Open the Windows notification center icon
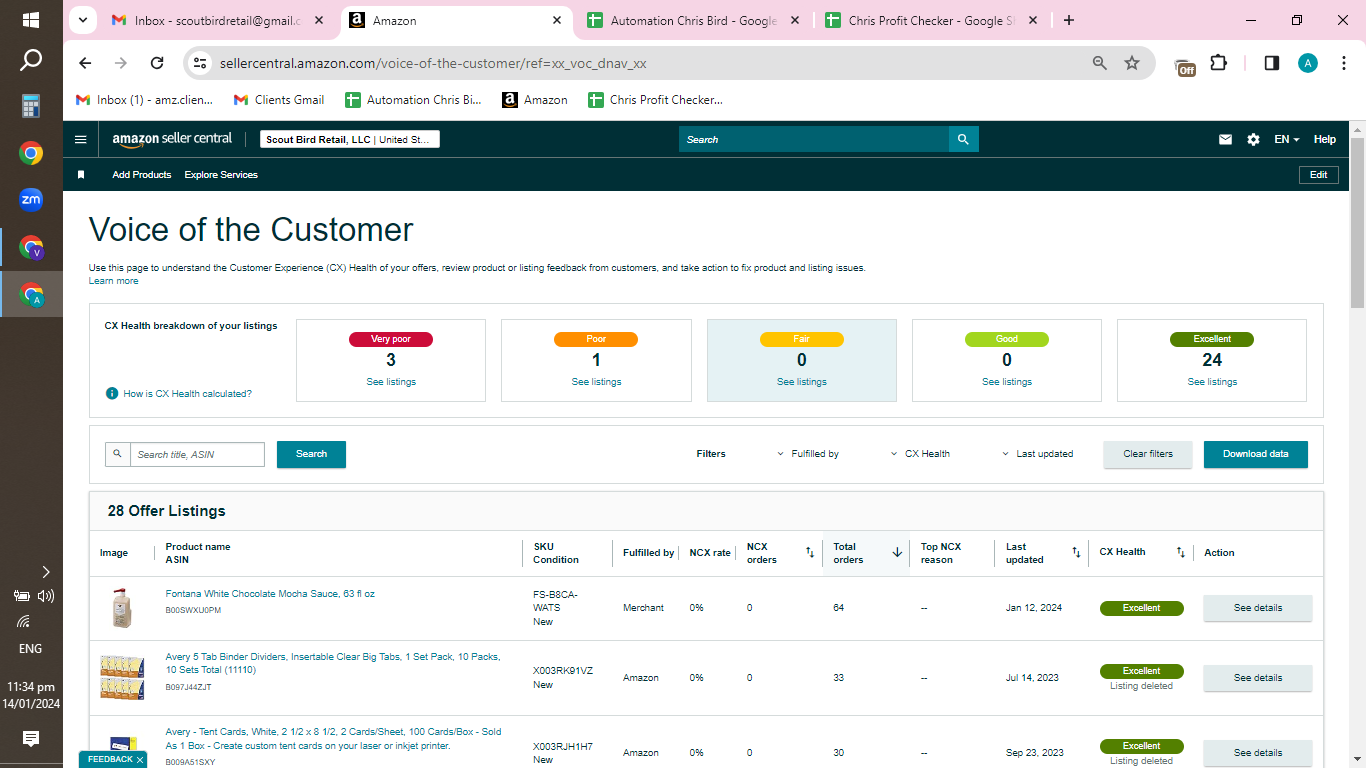Screen dimensions: 1366x768 click(x=31, y=739)
